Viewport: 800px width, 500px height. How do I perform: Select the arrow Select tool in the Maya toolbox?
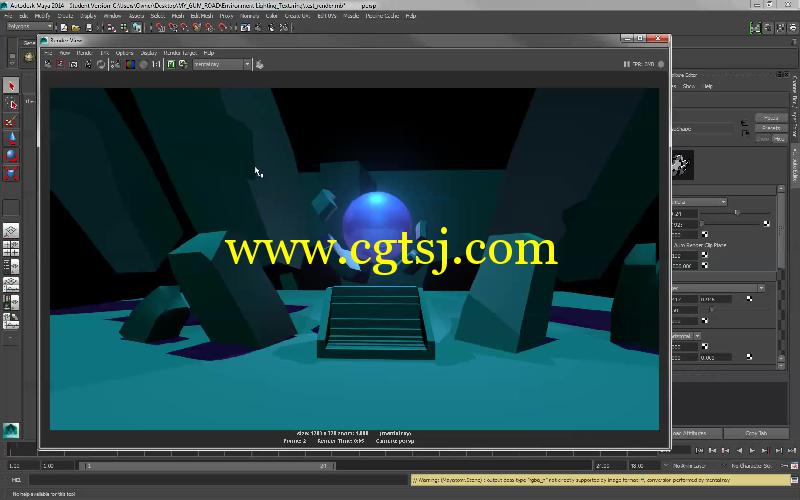coord(11,85)
